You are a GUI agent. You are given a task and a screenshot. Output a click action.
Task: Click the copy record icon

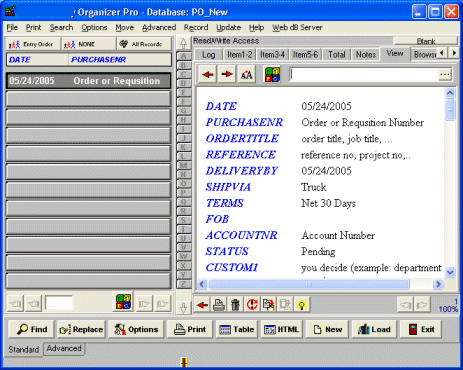(x=269, y=305)
